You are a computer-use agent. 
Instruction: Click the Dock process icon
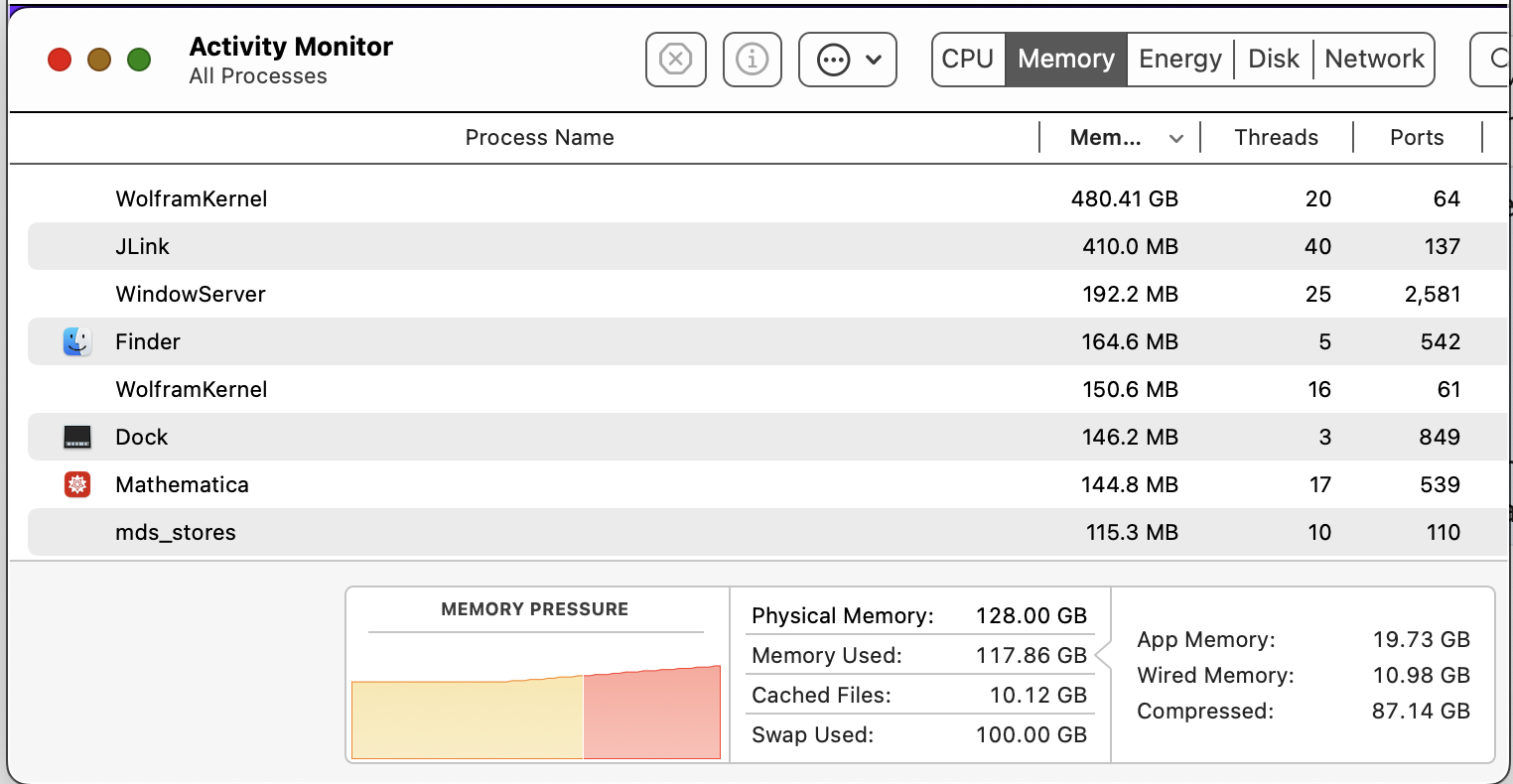[77, 437]
